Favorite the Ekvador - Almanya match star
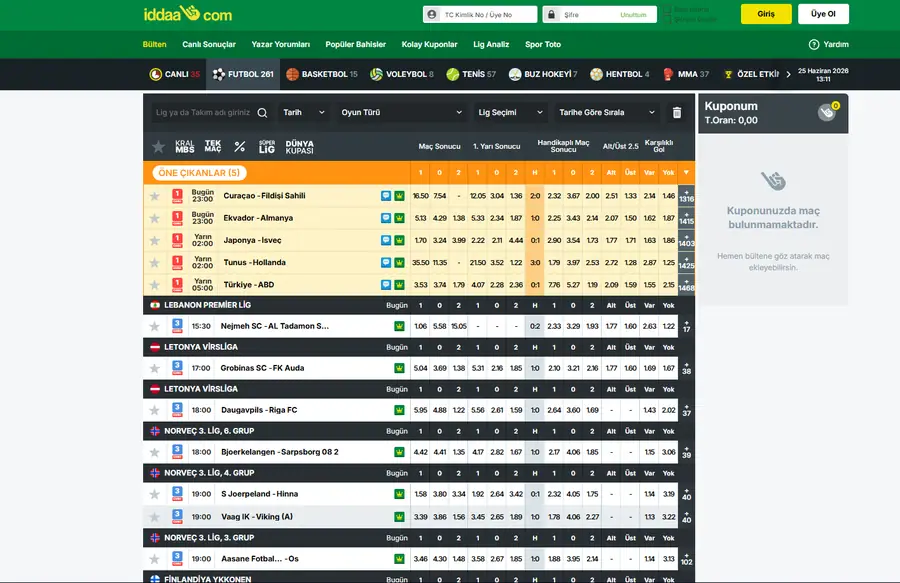This screenshot has height=583, width=900. (x=154, y=219)
